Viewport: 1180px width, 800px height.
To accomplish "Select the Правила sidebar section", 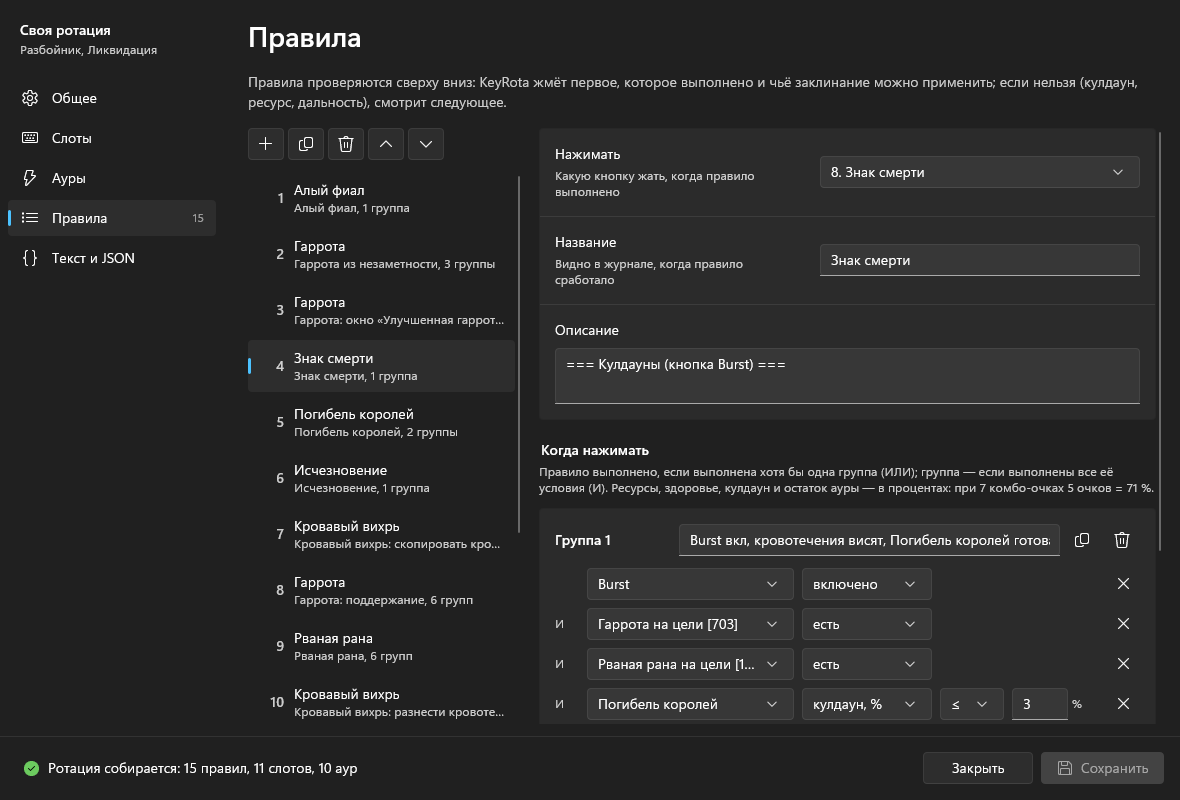I will click(x=112, y=217).
